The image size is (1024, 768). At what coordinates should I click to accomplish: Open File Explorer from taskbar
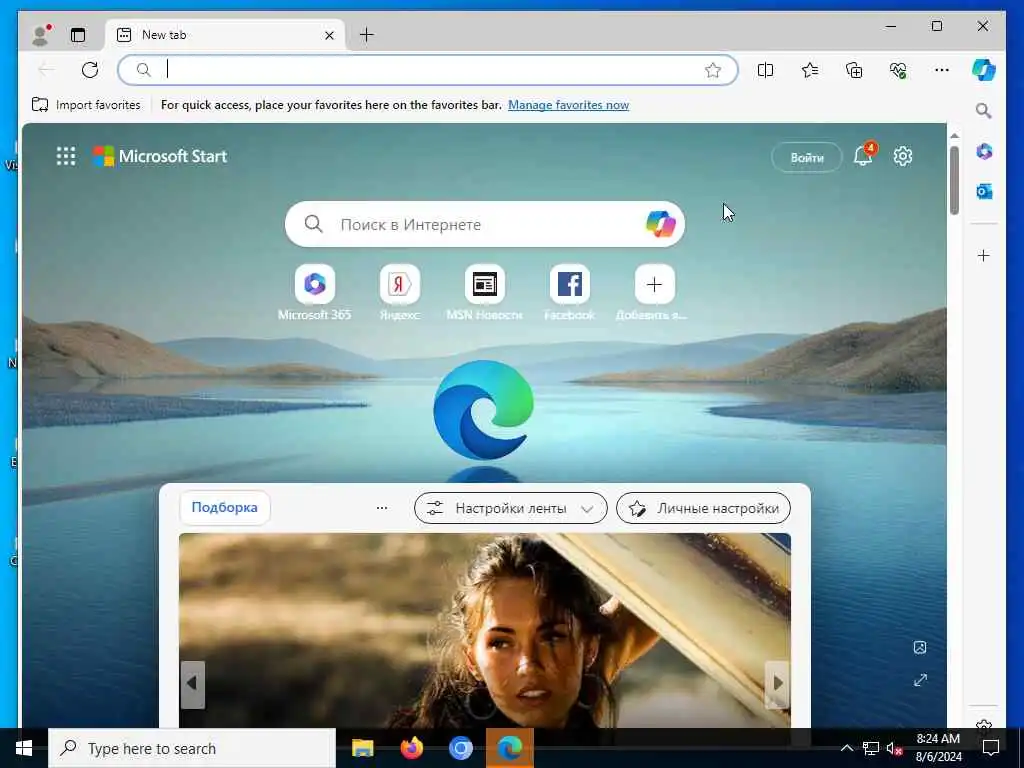[x=362, y=748]
